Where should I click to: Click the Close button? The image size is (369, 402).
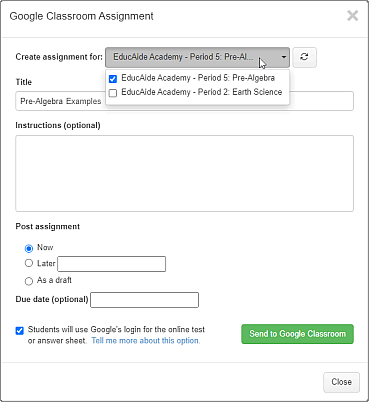pyautogui.click(x=341, y=382)
